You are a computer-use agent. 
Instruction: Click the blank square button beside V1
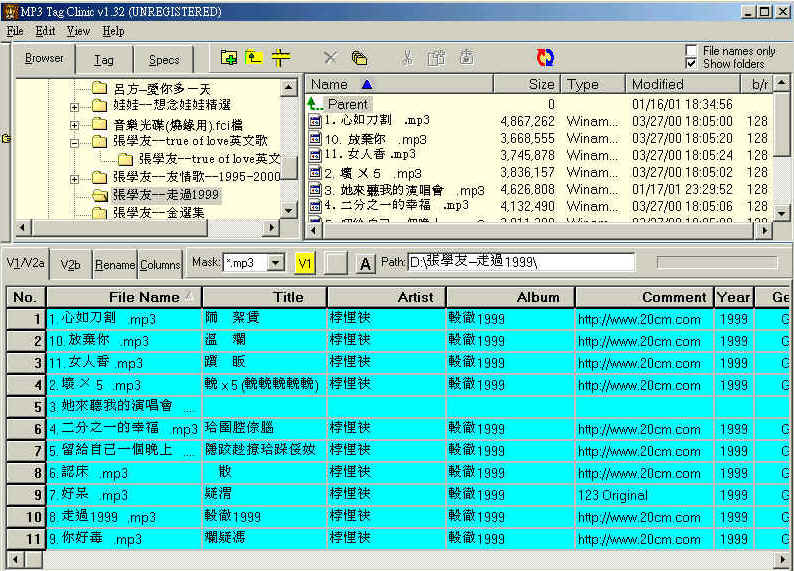point(335,264)
